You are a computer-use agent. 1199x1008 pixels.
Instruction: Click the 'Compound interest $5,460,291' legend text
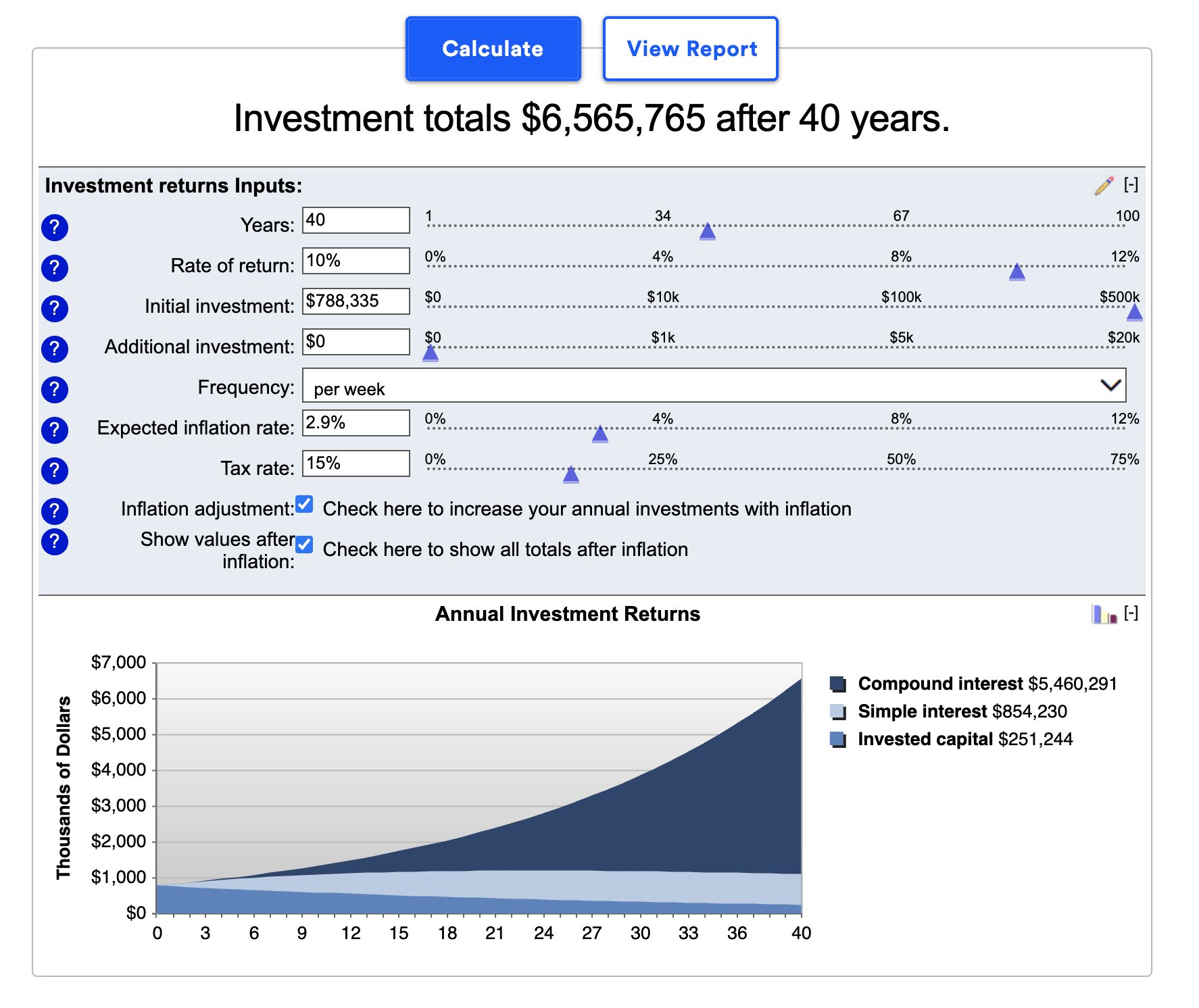click(x=987, y=684)
